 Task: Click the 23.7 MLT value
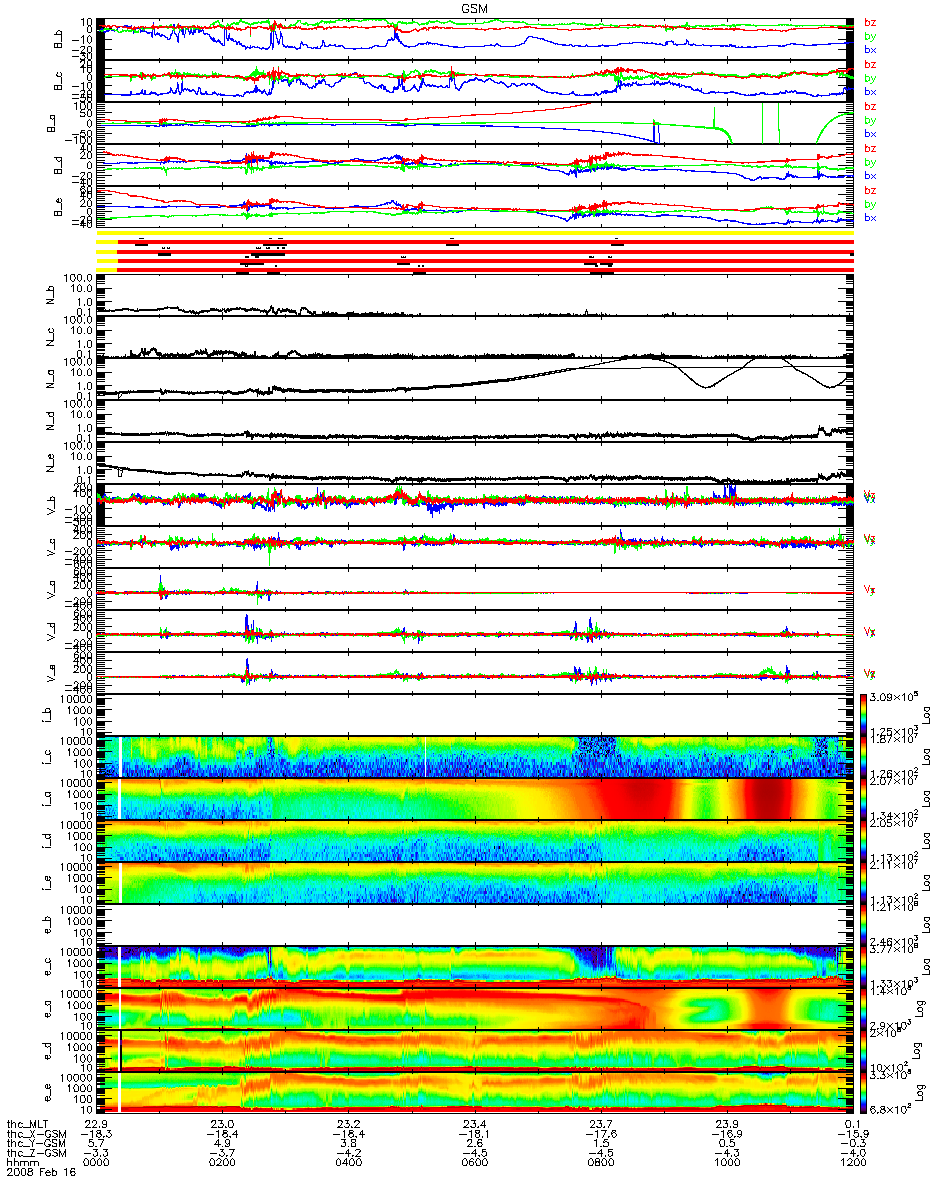[600, 1124]
